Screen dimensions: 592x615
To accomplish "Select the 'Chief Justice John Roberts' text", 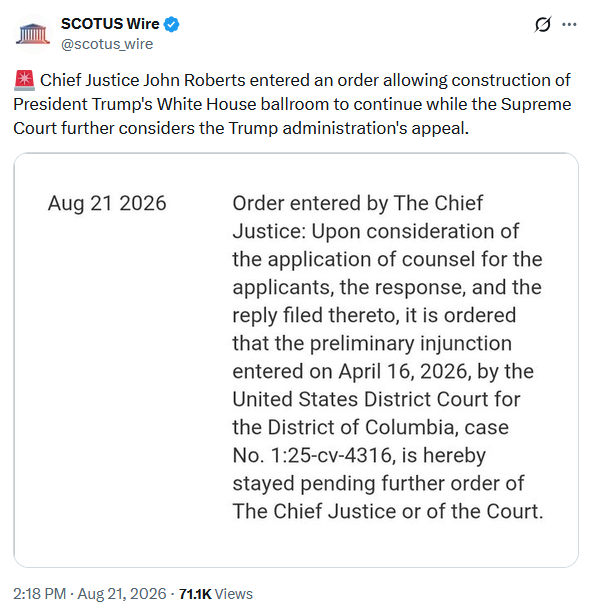I will [143, 80].
